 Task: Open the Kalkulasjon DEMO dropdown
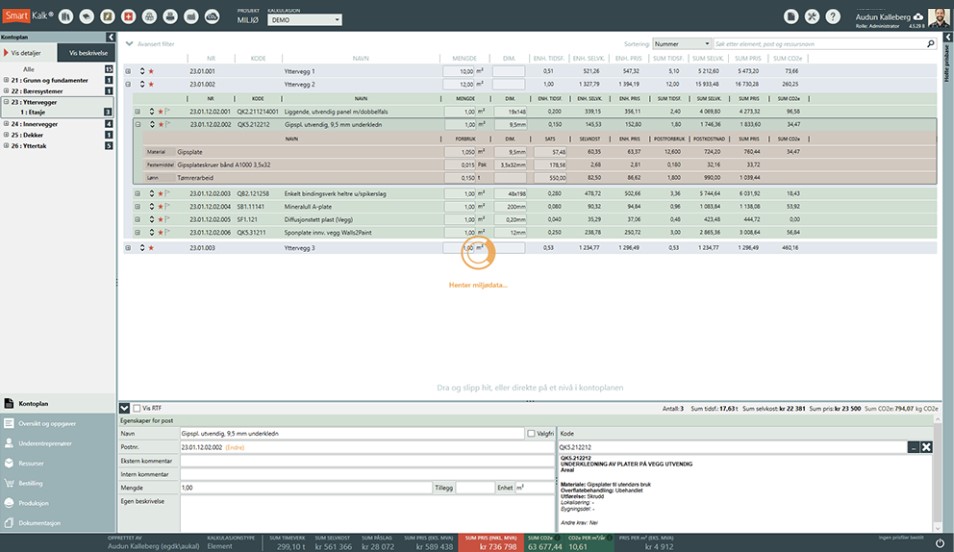pos(305,20)
